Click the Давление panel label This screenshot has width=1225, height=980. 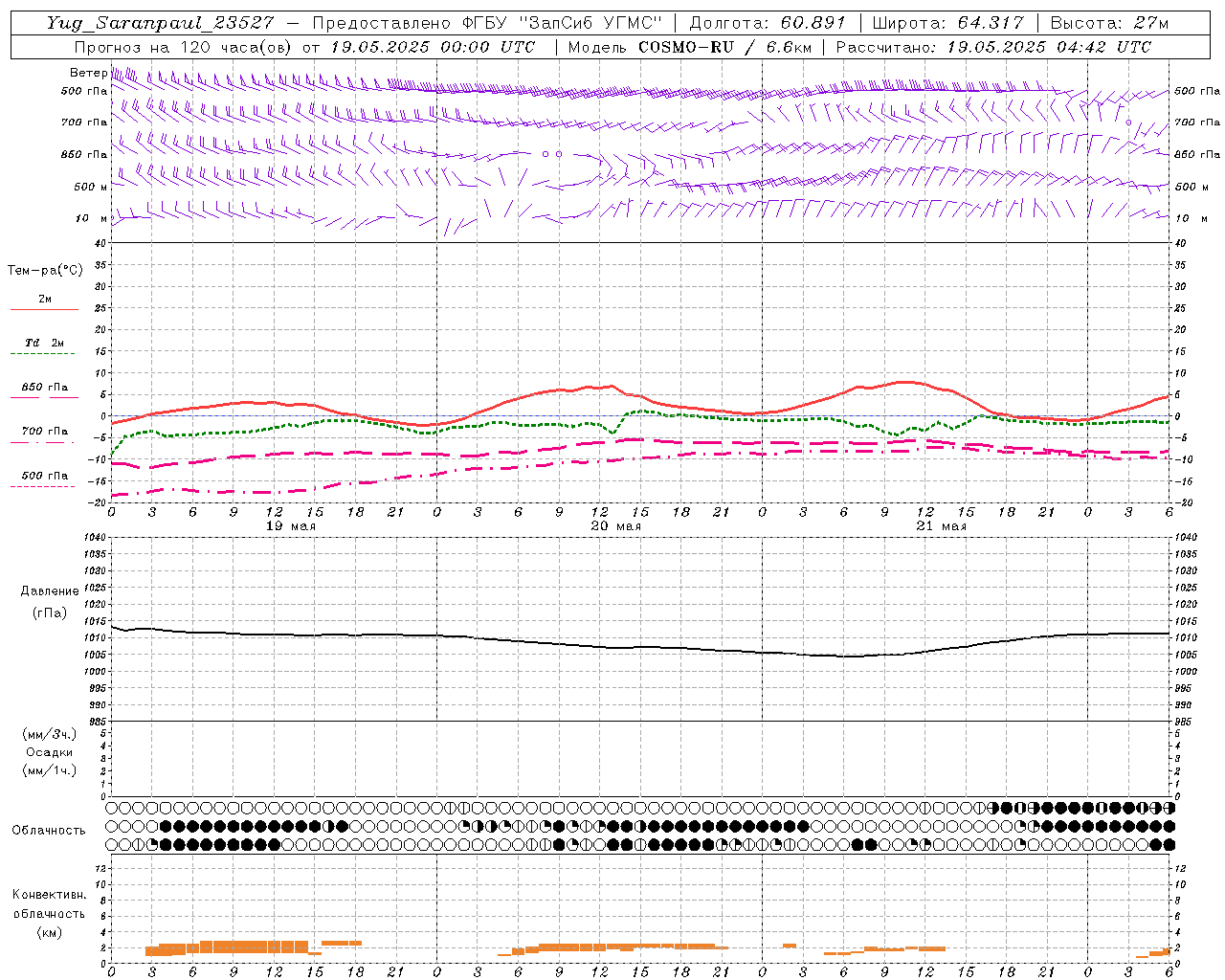click(x=50, y=591)
